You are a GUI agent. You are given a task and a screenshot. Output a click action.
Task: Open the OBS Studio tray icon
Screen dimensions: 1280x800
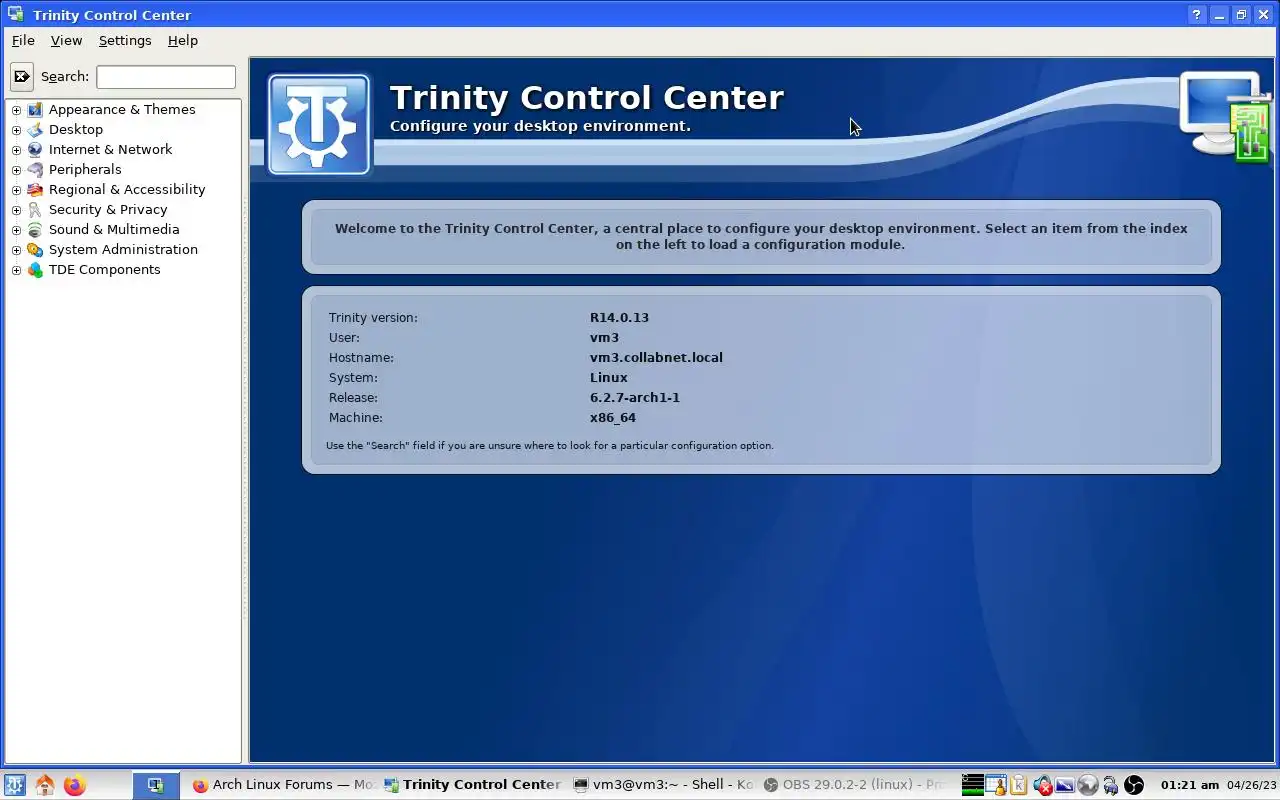[1134, 785]
